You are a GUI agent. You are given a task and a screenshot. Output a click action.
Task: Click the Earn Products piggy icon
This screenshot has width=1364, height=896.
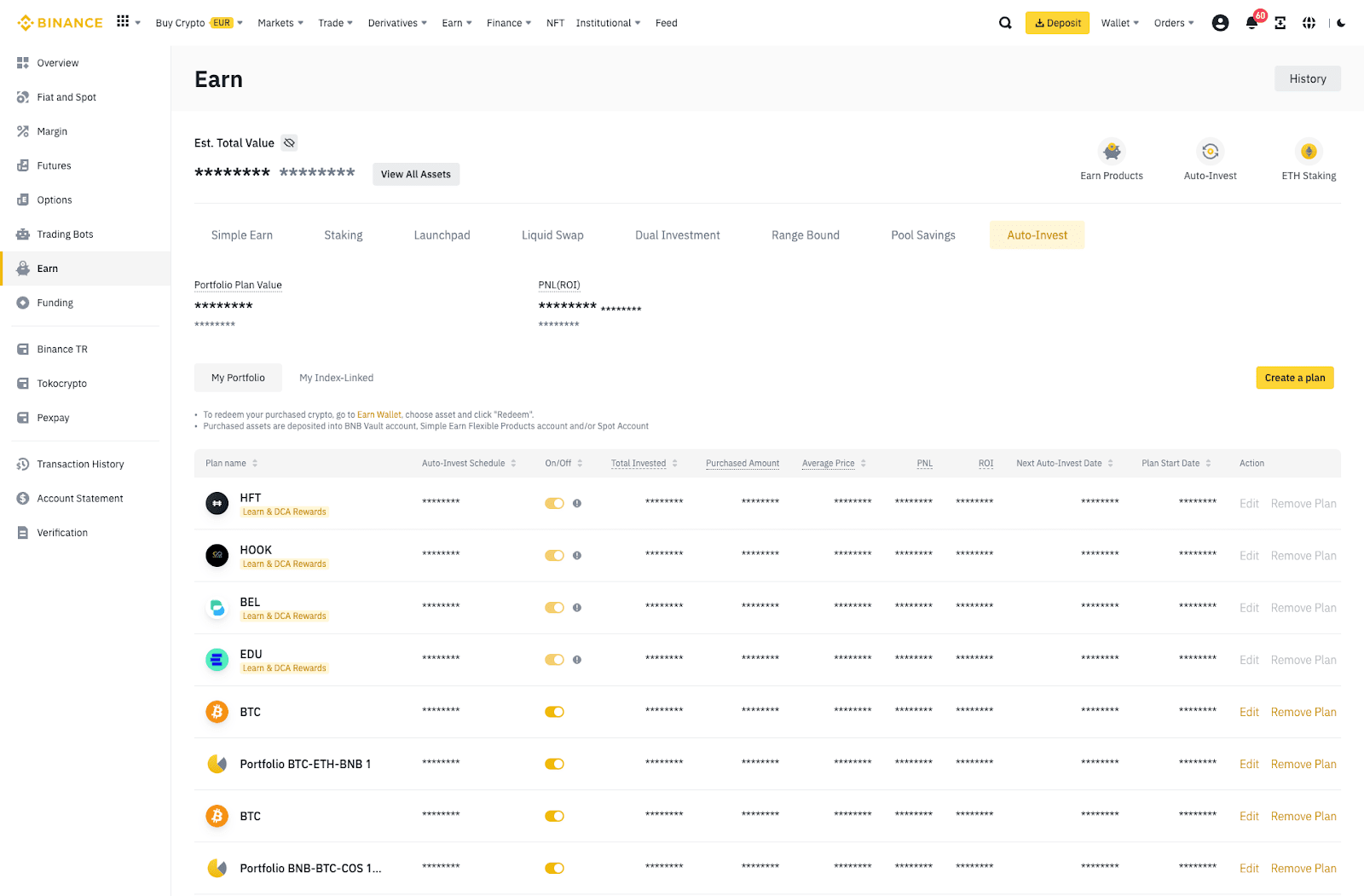[x=1112, y=152]
